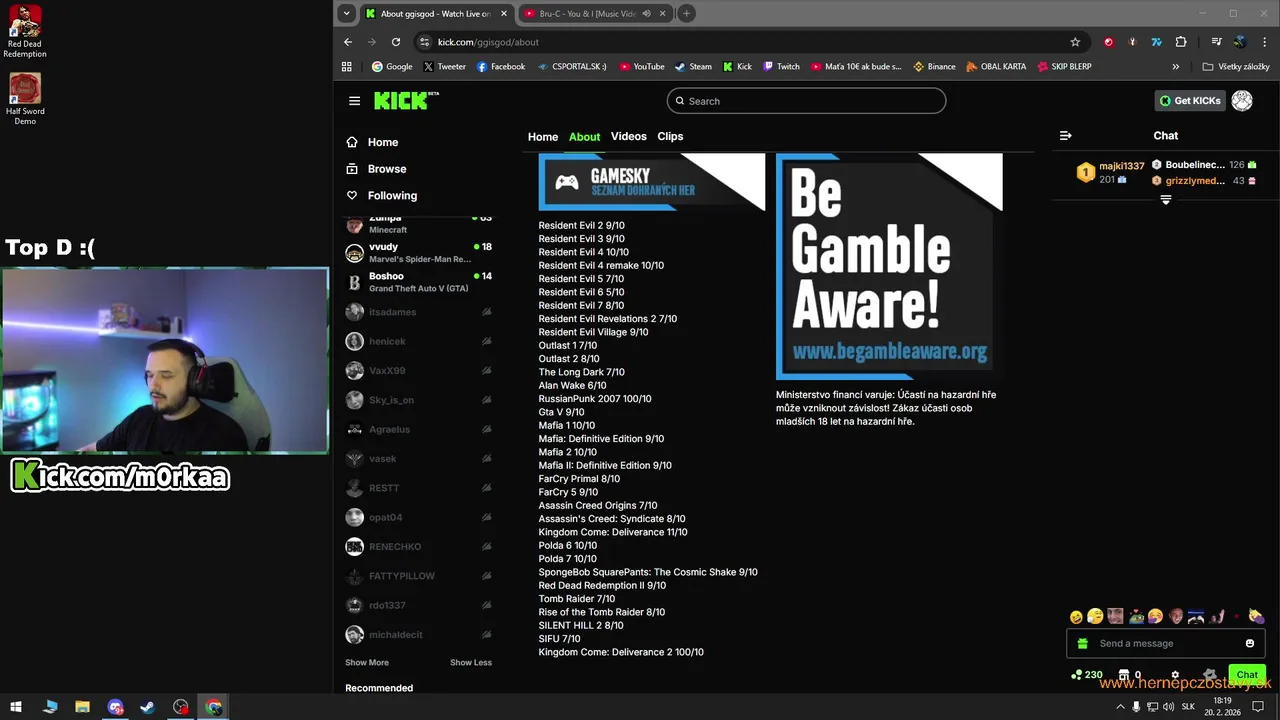Open Steam from the taskbar

(147, 707)
